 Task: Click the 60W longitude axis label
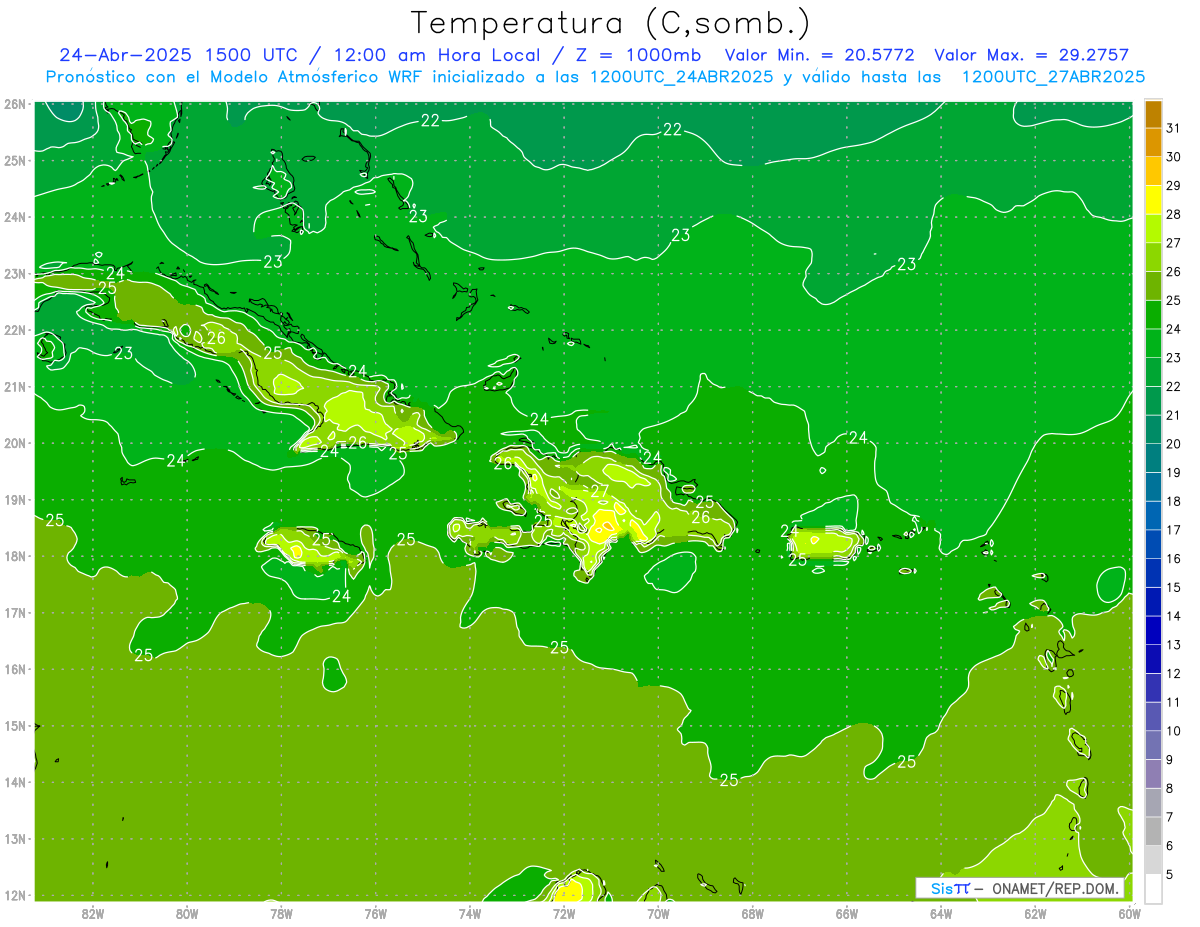click(1129, 913)
